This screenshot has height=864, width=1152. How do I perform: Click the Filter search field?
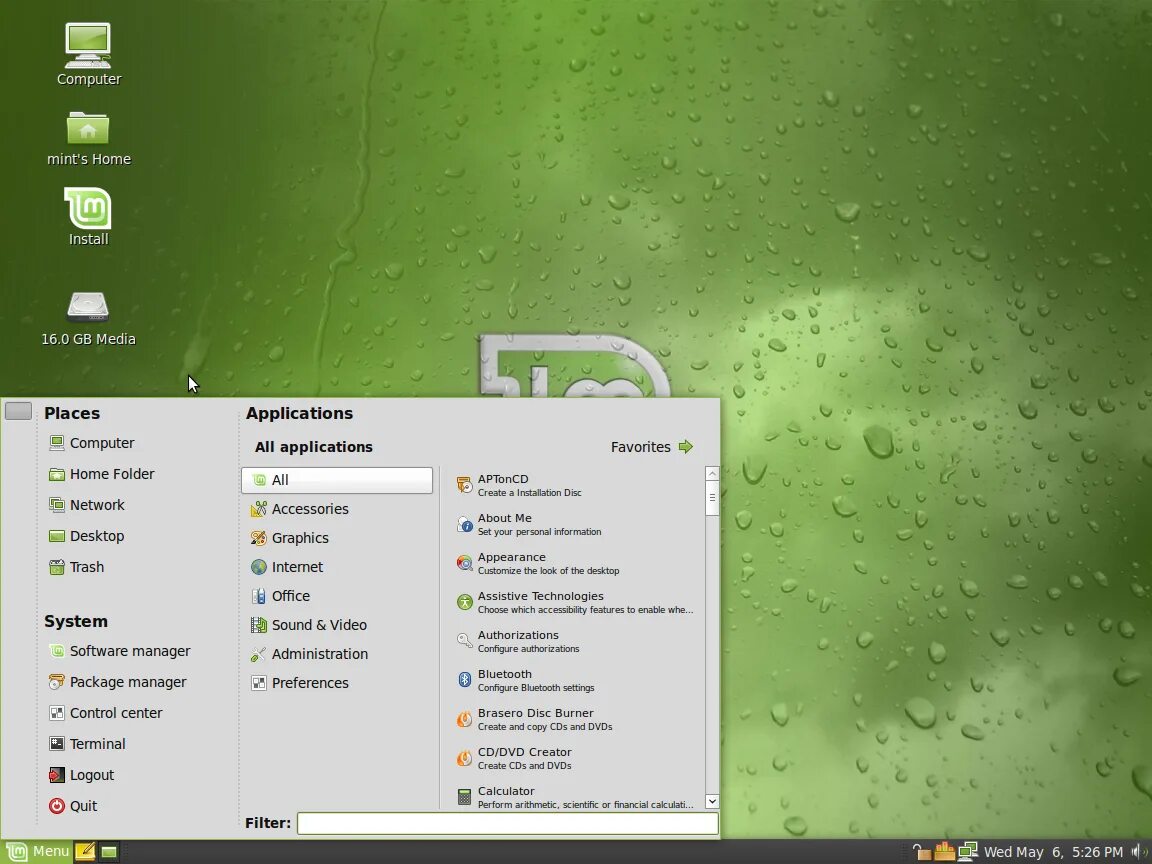point(508,823)
